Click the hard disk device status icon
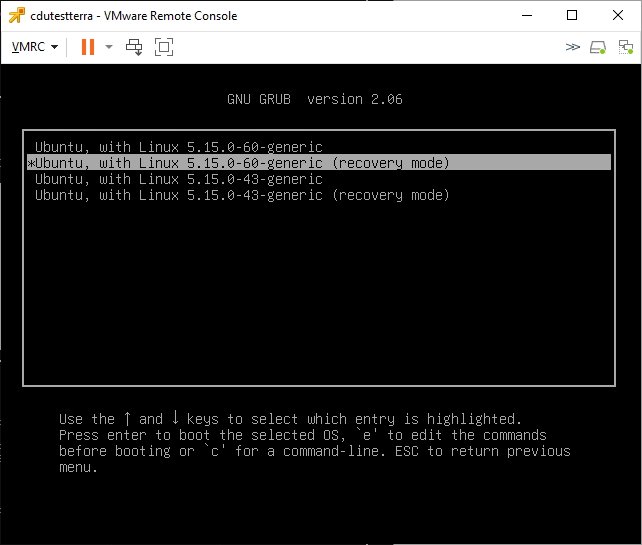Viewport: 642px width, 545px height. tap(598, 47)
